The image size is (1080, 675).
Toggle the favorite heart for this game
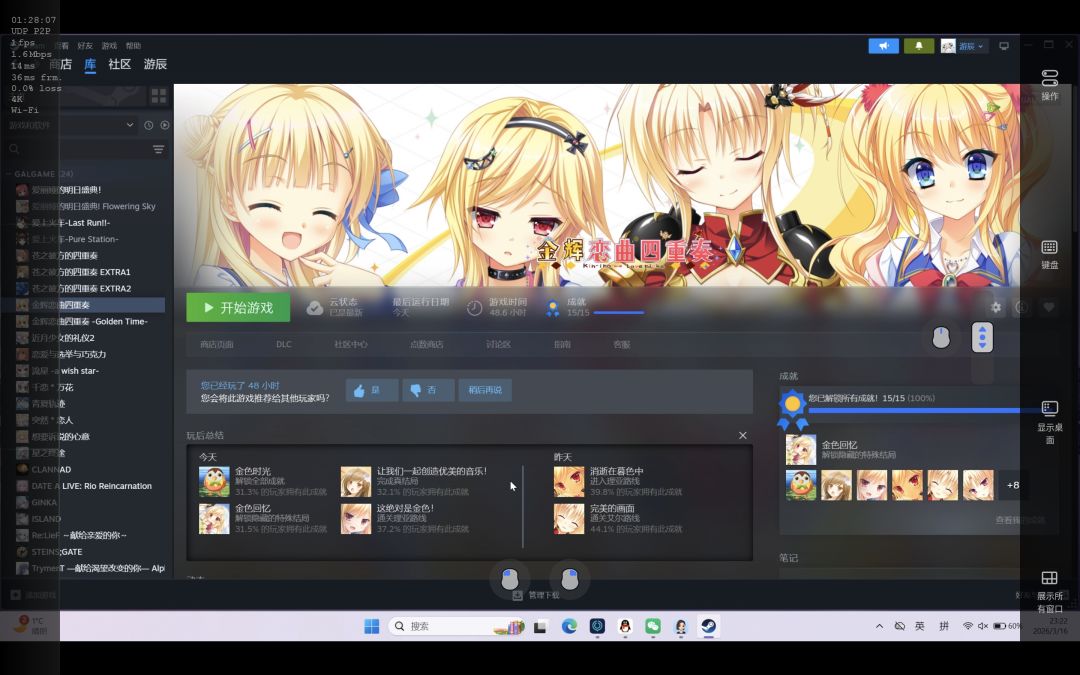(1048, 307)
